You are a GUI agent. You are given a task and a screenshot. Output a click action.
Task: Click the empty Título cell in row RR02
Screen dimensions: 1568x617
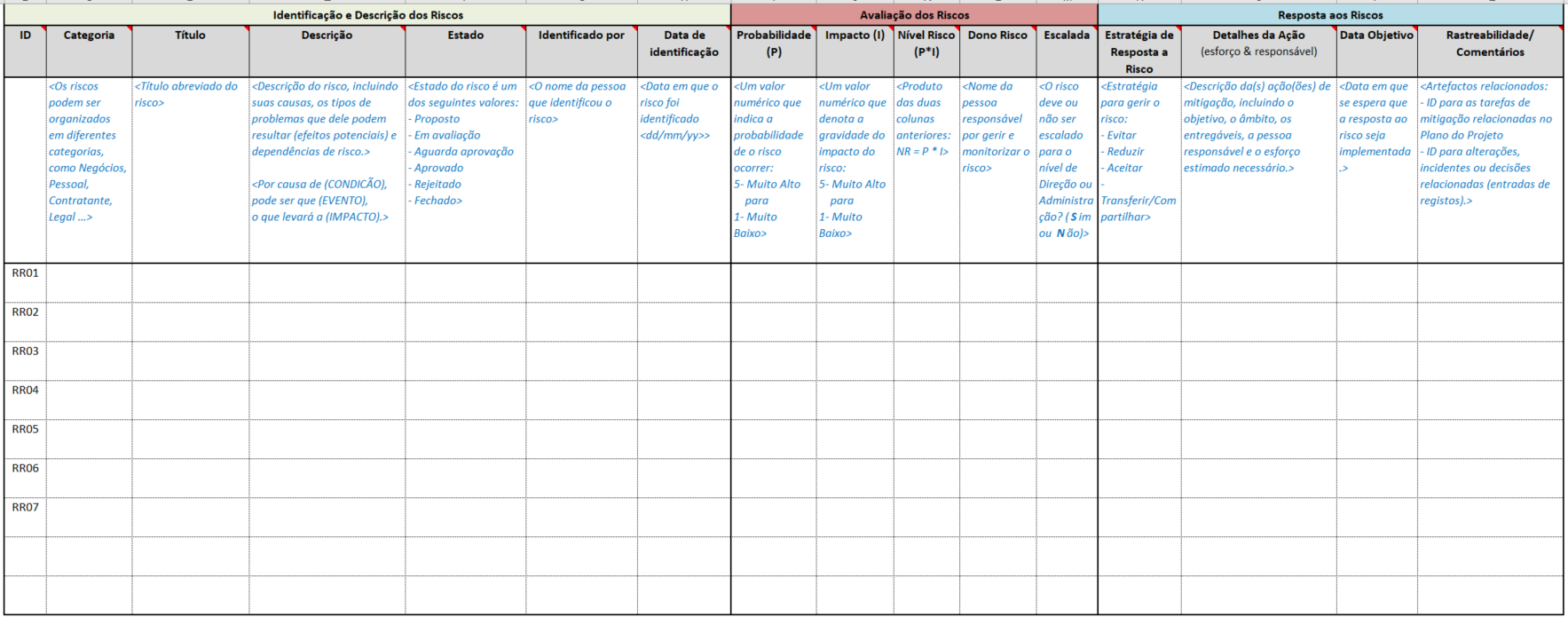190,321
